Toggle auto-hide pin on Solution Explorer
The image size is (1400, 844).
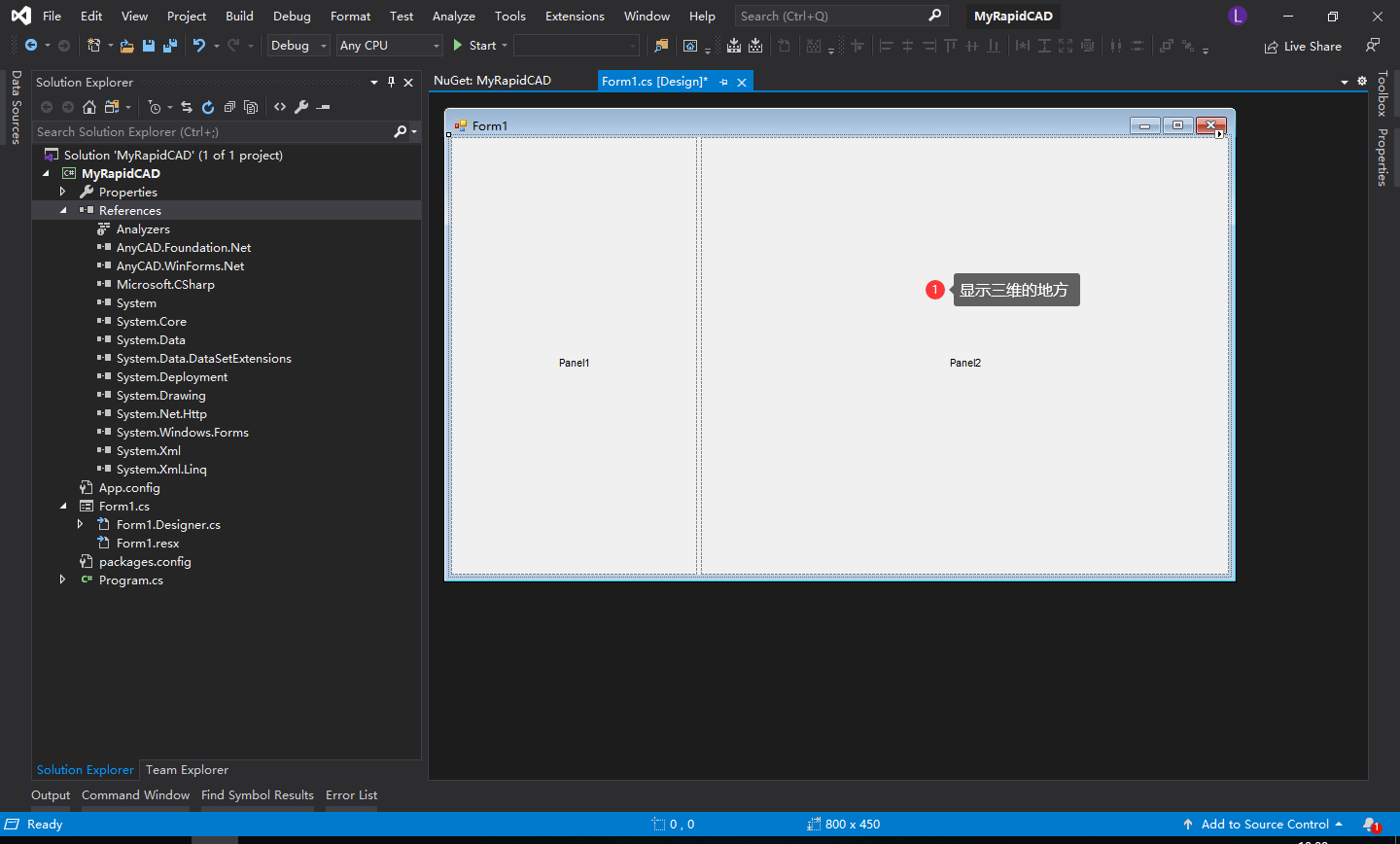click(391, 83)
